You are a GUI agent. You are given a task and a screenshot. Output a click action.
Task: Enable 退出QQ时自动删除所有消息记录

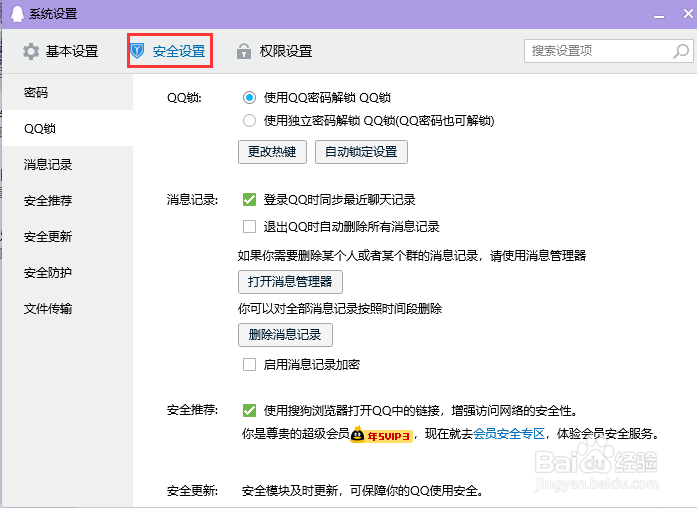click(249, 227)
